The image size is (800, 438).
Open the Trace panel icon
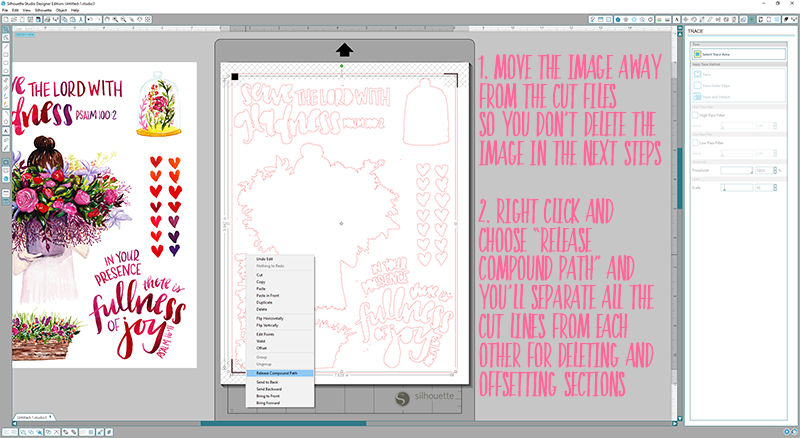coord(752,19)
